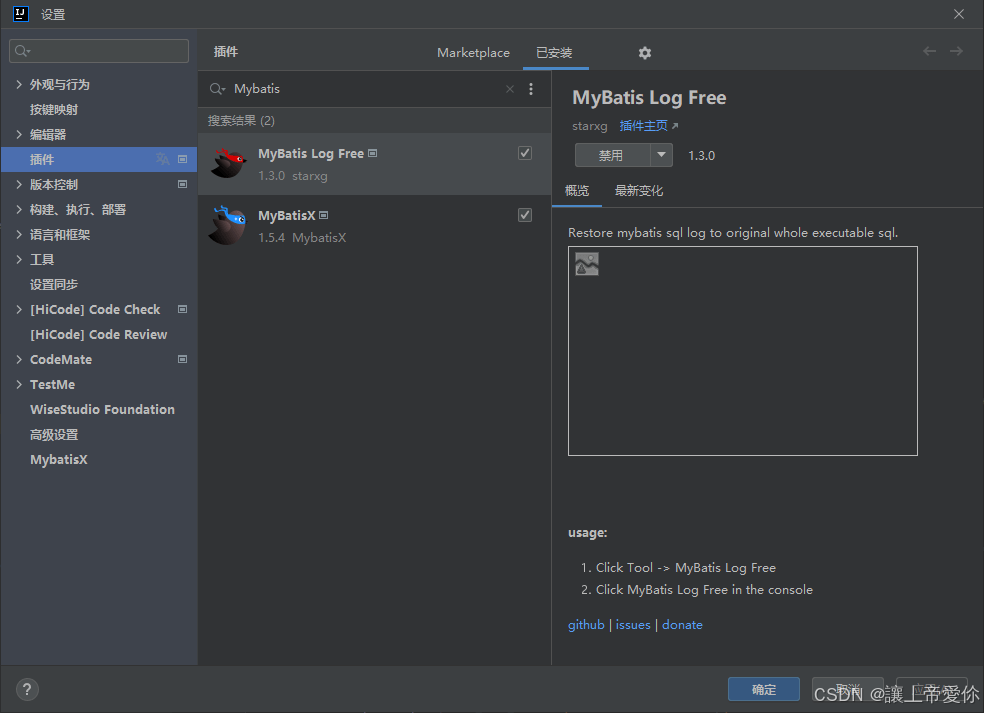Focus the settings search field

pos(99,51)
